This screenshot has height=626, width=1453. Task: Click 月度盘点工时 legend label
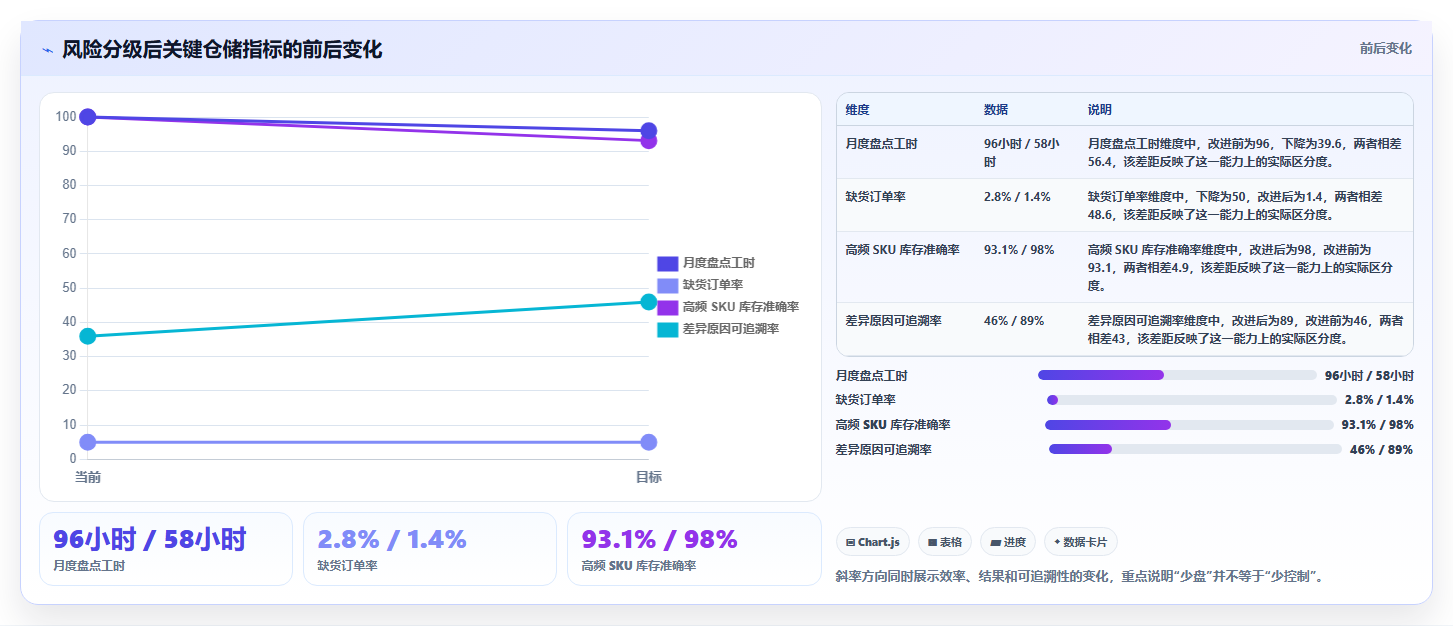tap(718, 263)
